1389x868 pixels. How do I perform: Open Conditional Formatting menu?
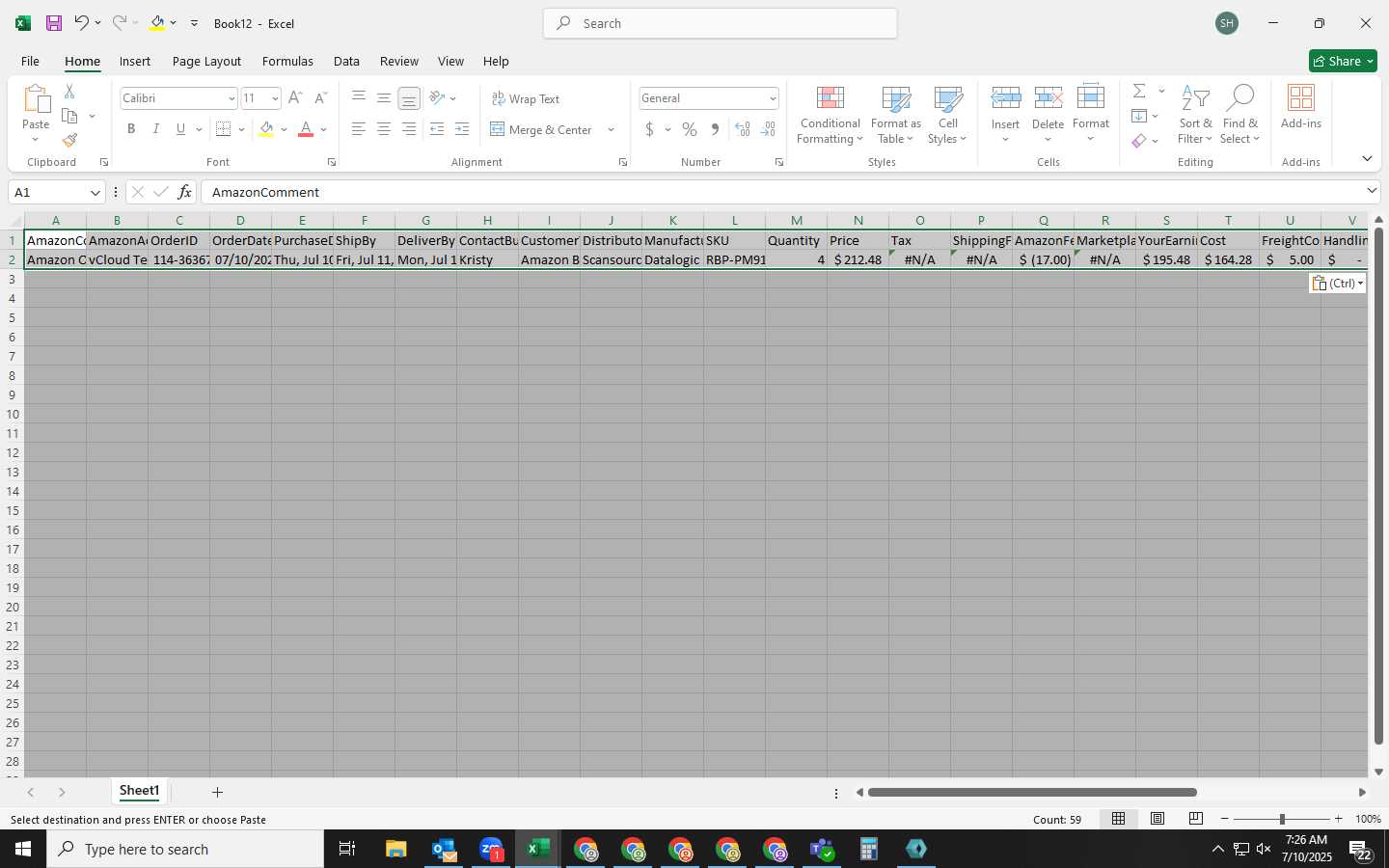click(830, 115)
